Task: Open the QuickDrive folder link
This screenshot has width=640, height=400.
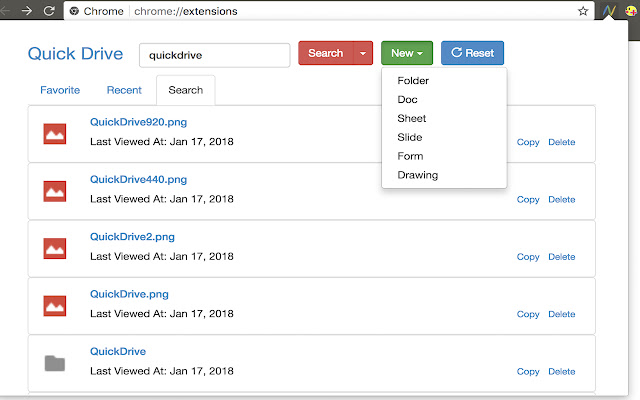Action: click(x=118, y=351)
